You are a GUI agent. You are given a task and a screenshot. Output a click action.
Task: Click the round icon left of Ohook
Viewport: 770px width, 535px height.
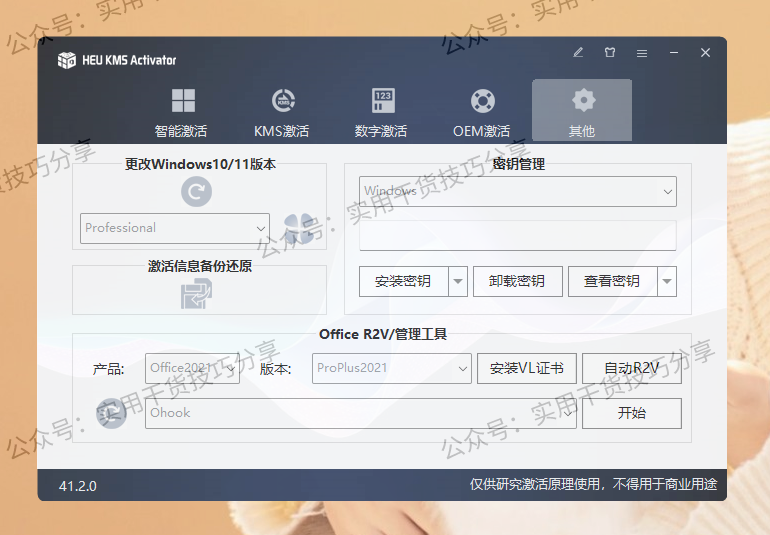(111, 413)
